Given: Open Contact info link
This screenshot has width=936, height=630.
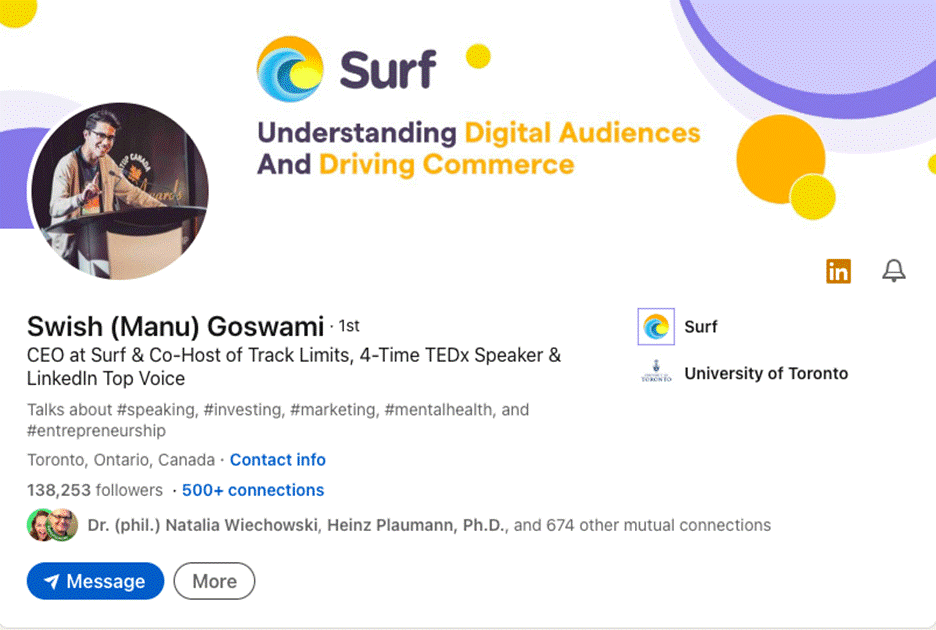Looking at the screenshot, I should pos(278,460).
